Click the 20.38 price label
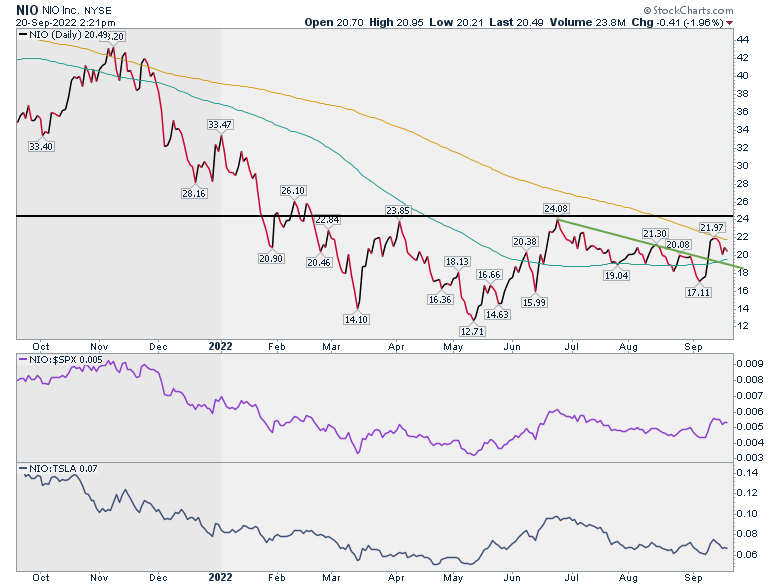The height and width of the screenshot is (586, 780). [x=525, y=242]
